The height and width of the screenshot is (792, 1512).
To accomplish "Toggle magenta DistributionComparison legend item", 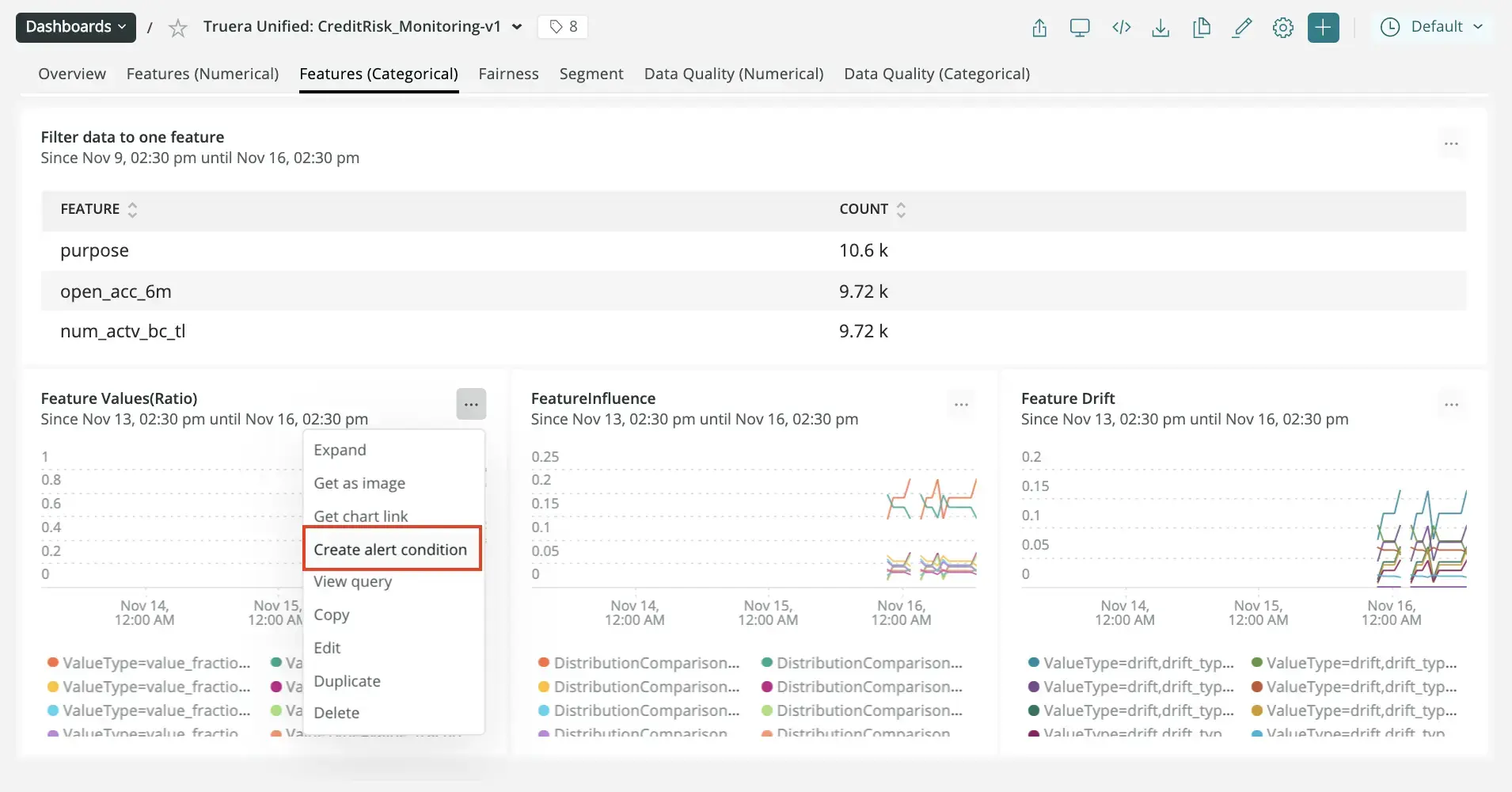I will (x=861, y=687).
